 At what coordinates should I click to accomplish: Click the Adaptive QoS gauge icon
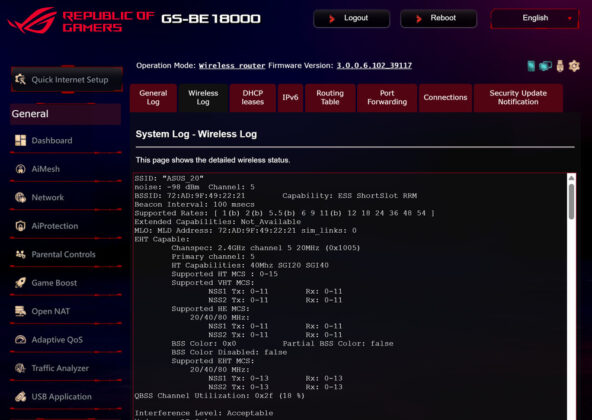(20, 340)
